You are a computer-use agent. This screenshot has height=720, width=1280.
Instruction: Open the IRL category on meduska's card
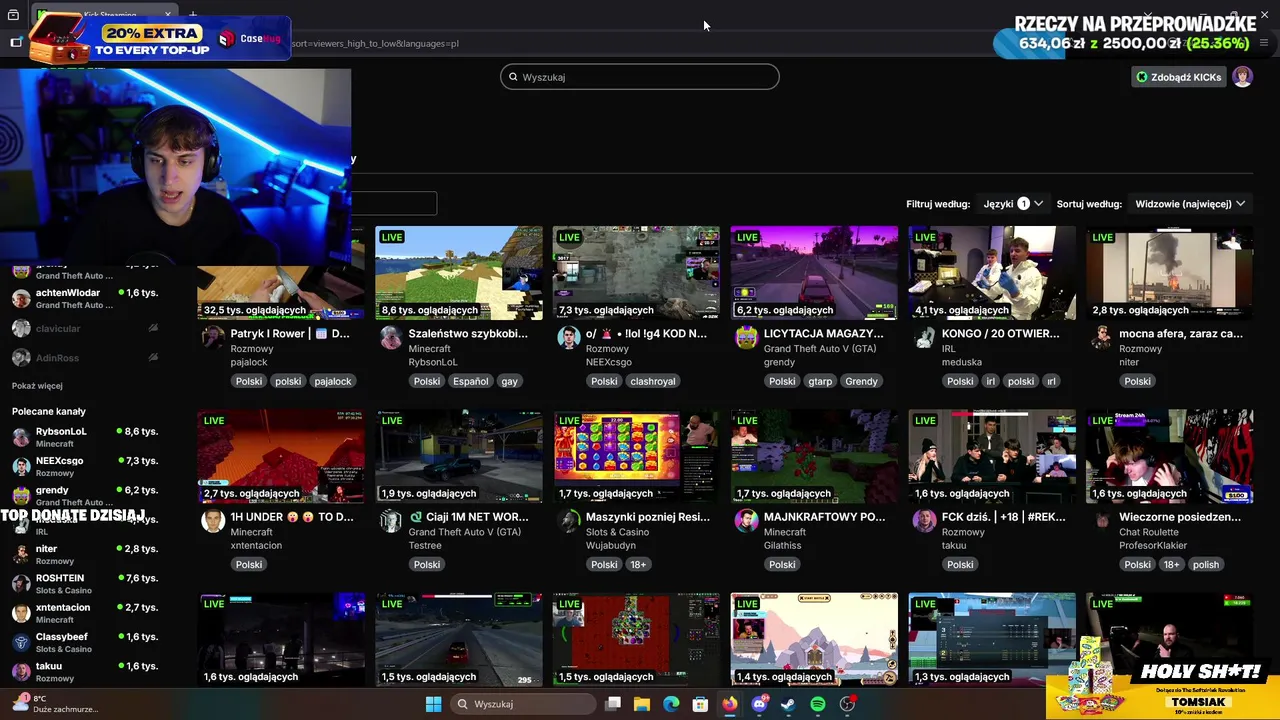tap(948, 349)
